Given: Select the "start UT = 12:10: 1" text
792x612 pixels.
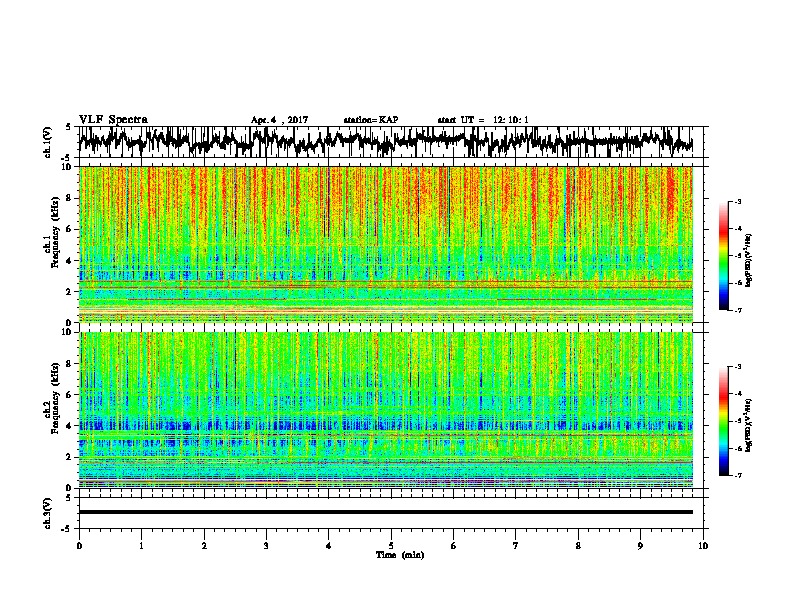Looking at the screenshot, I should [x=483, y=120].
